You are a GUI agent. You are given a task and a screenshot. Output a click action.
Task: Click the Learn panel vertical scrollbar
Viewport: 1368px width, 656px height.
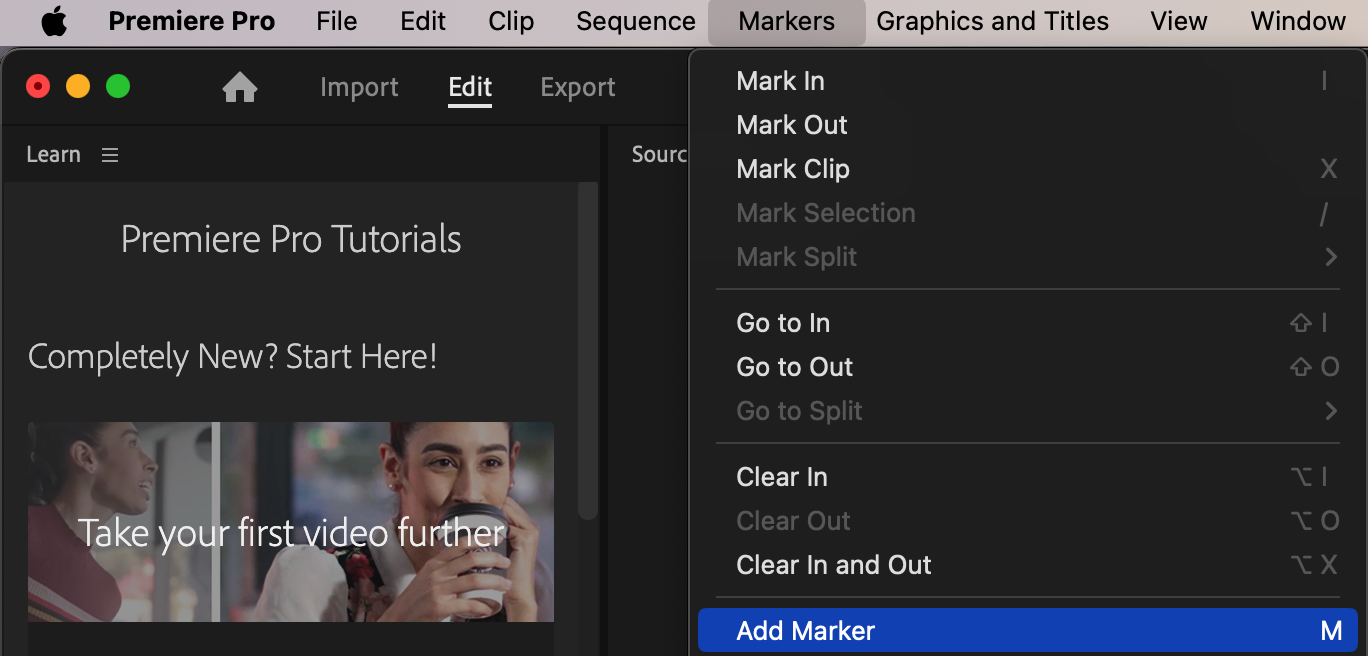pyautogui.click(x=588, y=350)
